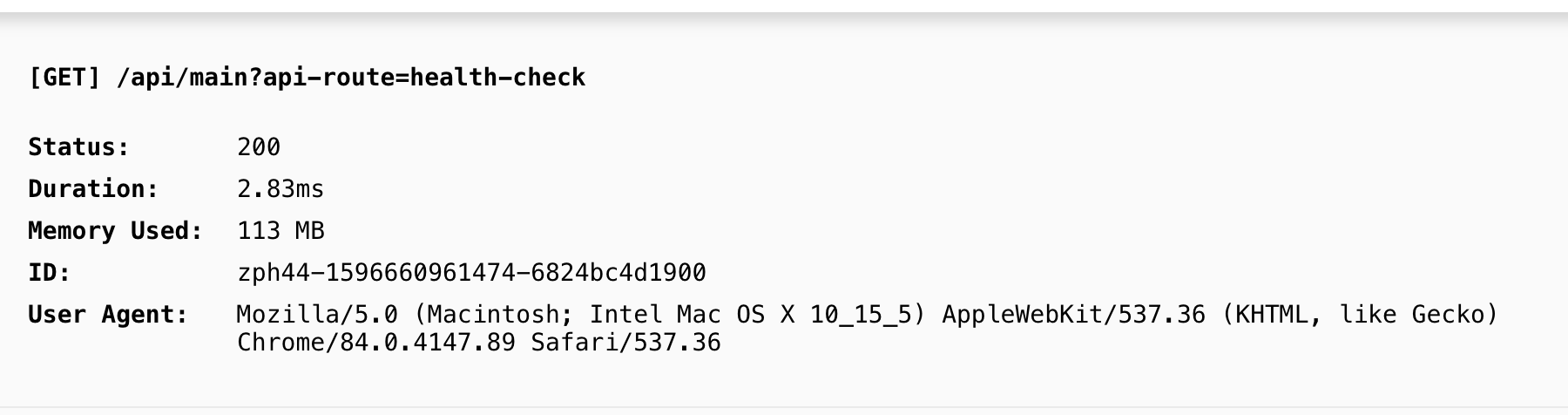Click the (Macintosh; platform text
This screenshot has width=1568, height=415.
[493, 314]
